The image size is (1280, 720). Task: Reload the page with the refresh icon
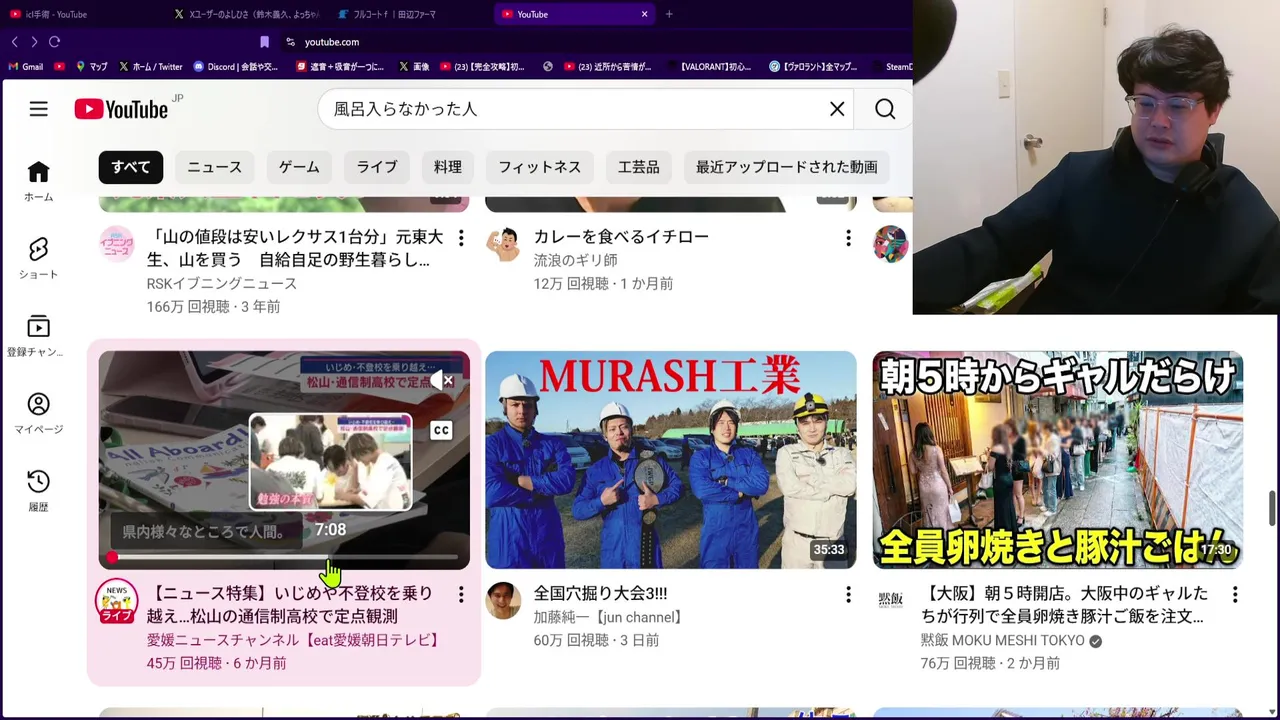tap(54, 42)
